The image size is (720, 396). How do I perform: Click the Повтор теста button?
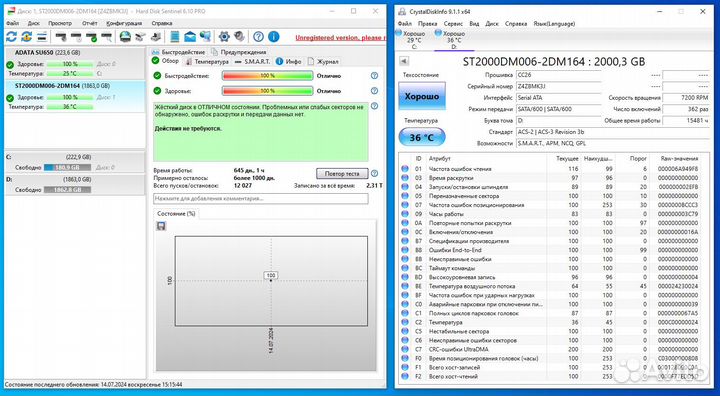pos(342,174)
